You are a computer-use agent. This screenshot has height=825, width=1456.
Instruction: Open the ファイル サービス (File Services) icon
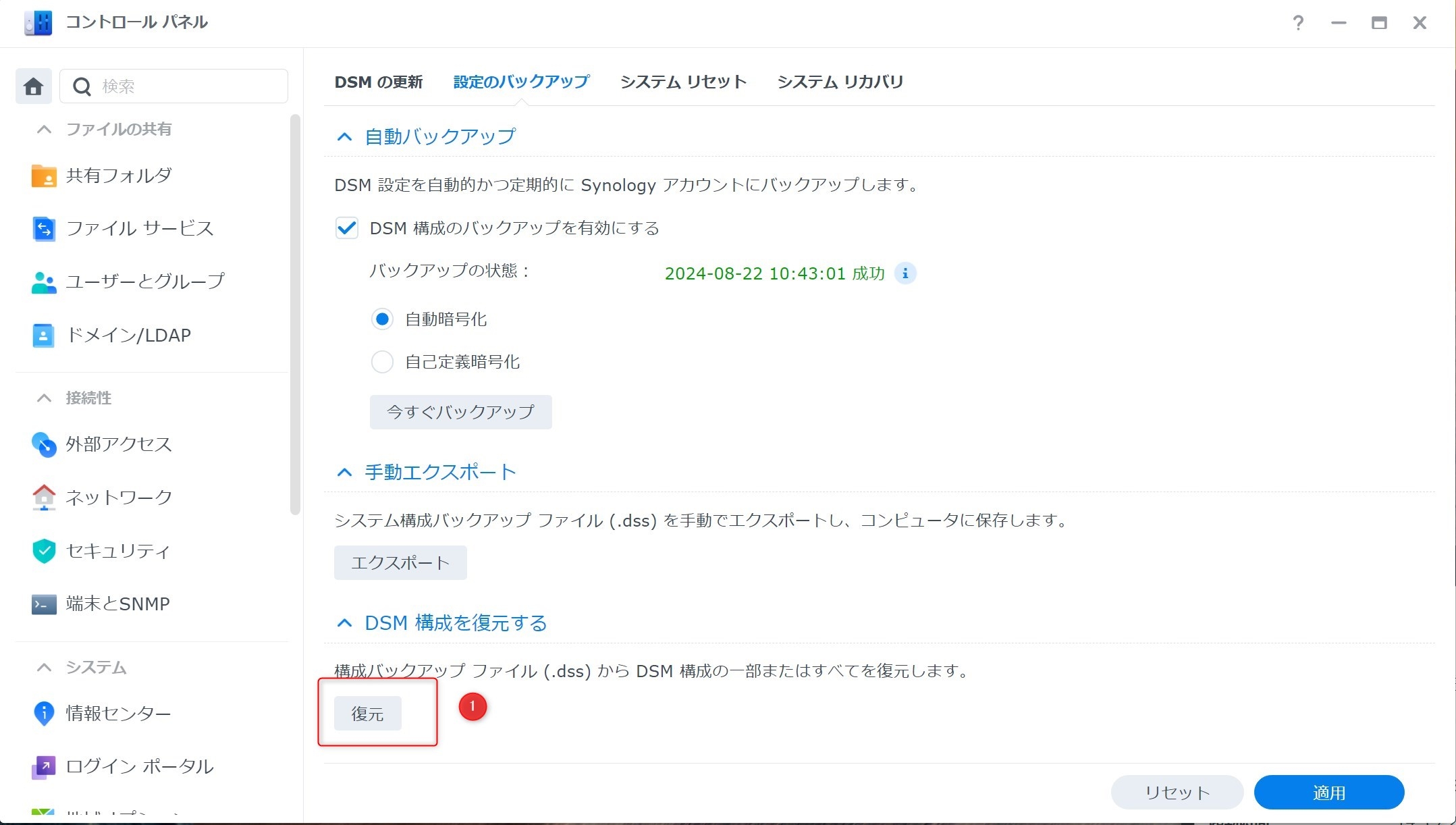click(x=44, y=229)
